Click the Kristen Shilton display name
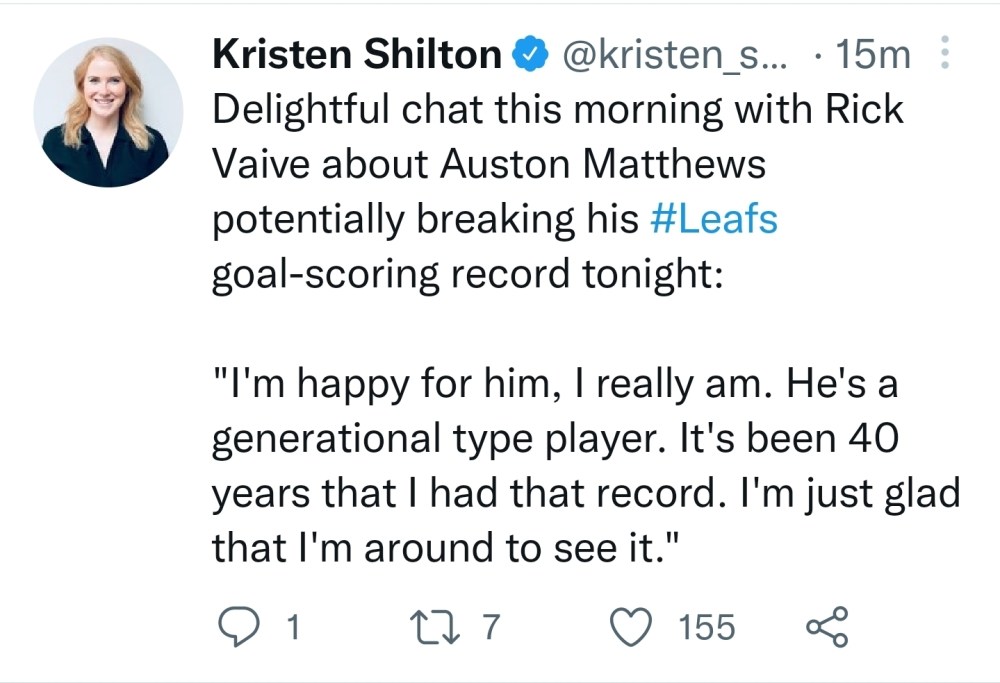1000x683 pixels. pos(357,56)
